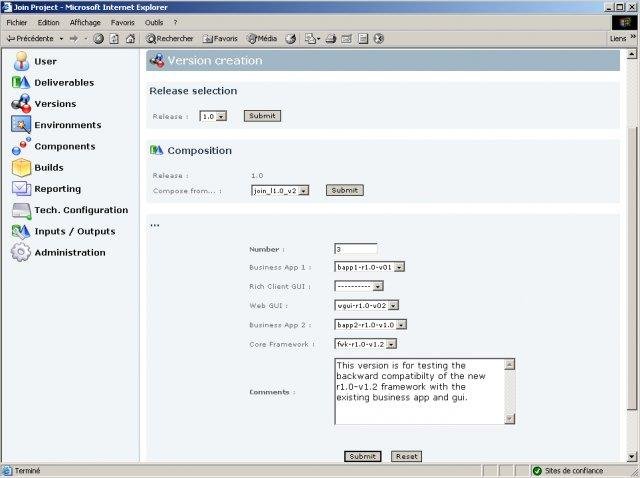Screen dimensions: 640x478
Task: Open the Deliverables section icon
Action: coord(21,82)
